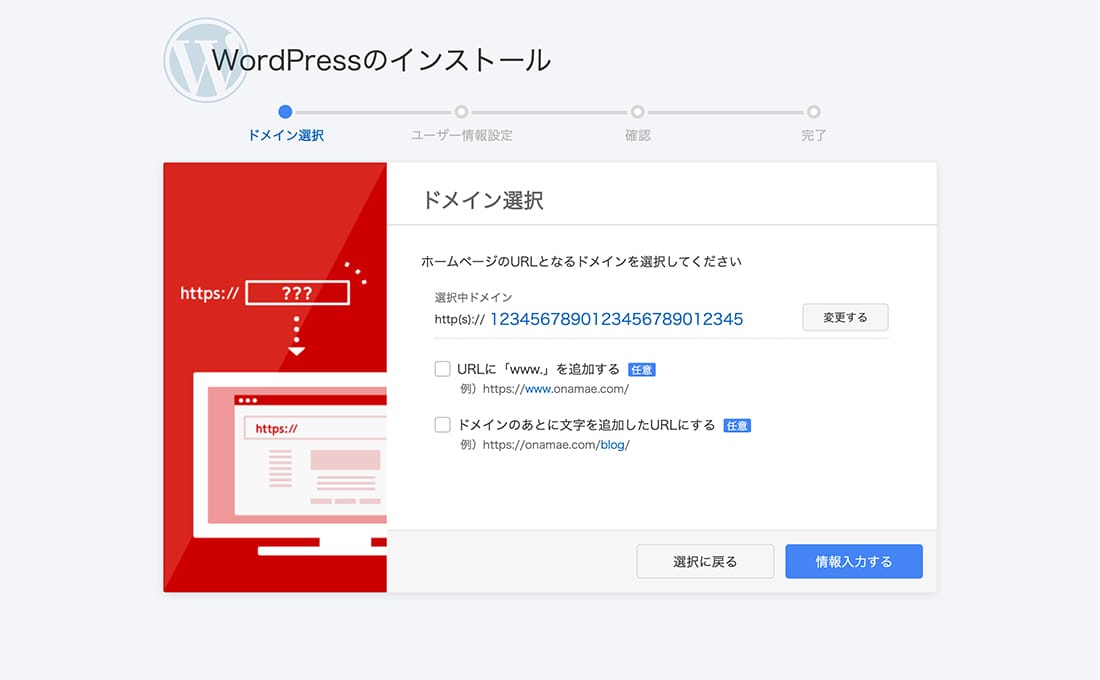Click the ホームページのURLとなるドメイン instruction text
1100x680 pixels.
point(581,262)
